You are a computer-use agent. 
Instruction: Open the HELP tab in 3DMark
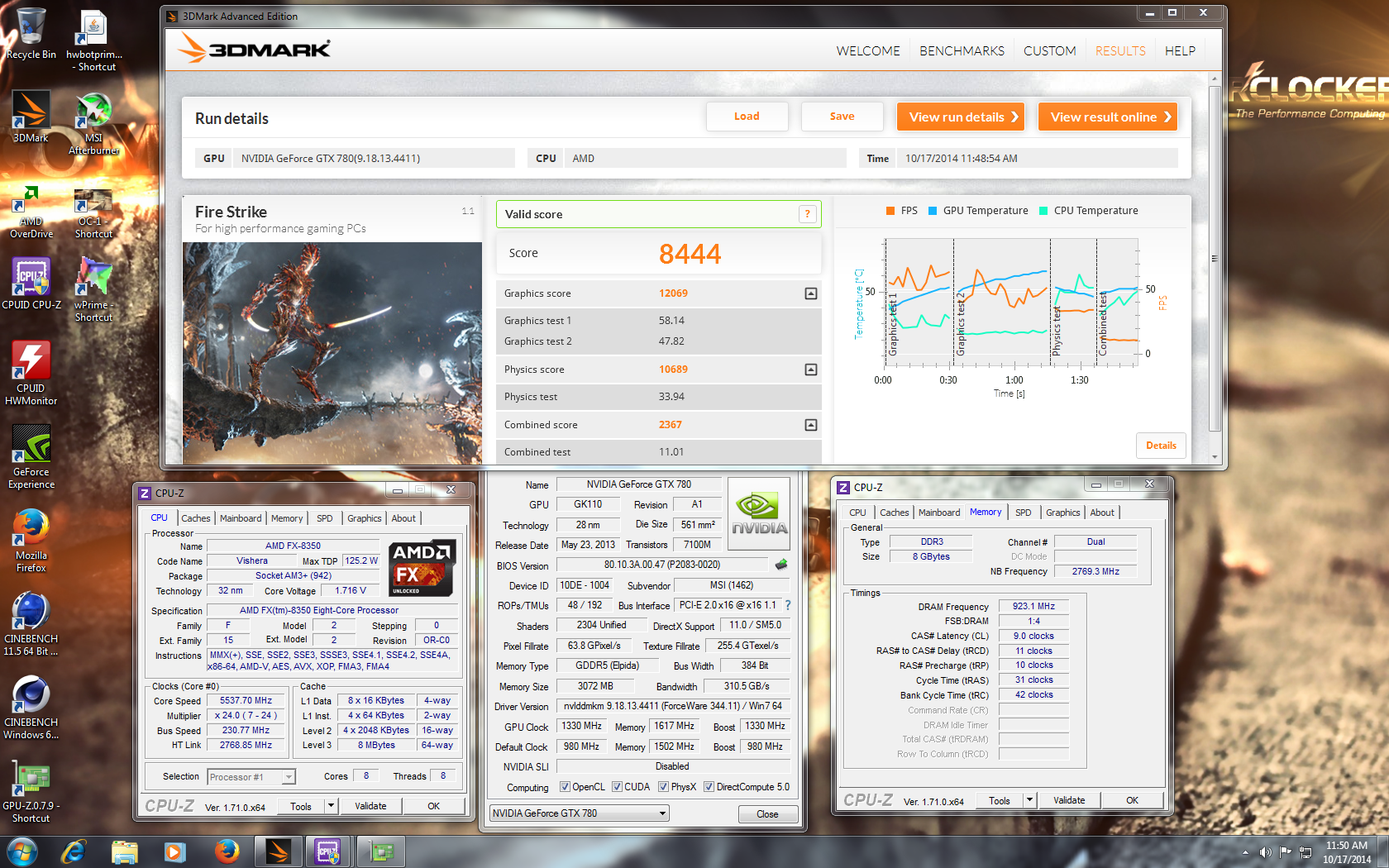point(1180,51)
